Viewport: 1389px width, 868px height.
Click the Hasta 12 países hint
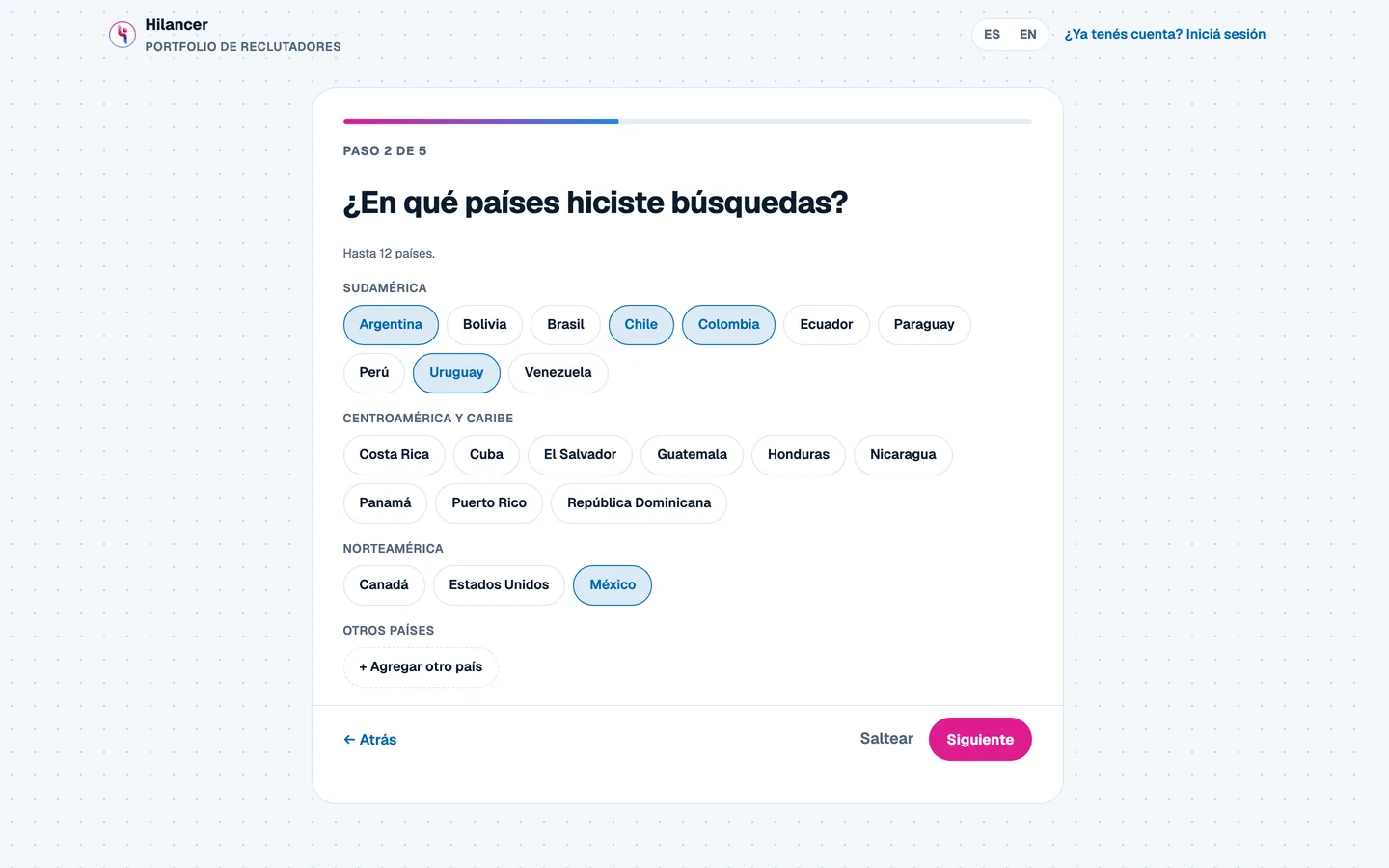point(389,254)
